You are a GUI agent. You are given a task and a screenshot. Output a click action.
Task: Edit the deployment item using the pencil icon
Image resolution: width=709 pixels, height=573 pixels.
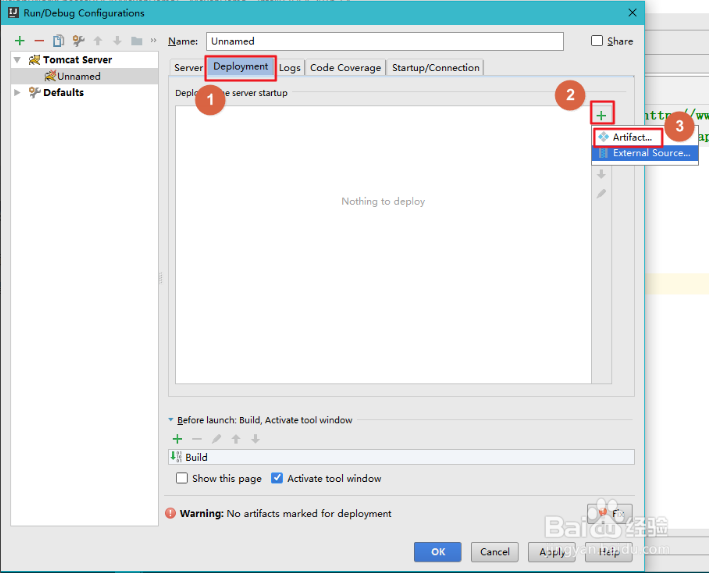601,194
